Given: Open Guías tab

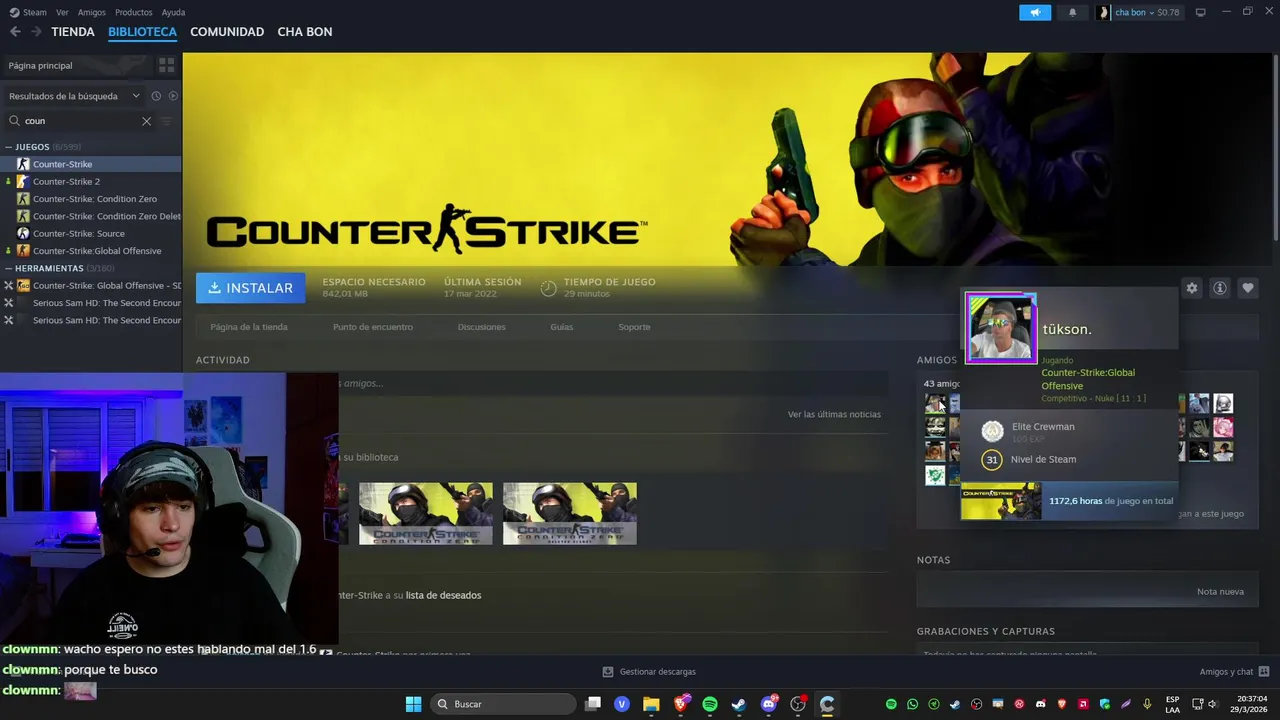Looking at the screenshot, I should (562, 327).
